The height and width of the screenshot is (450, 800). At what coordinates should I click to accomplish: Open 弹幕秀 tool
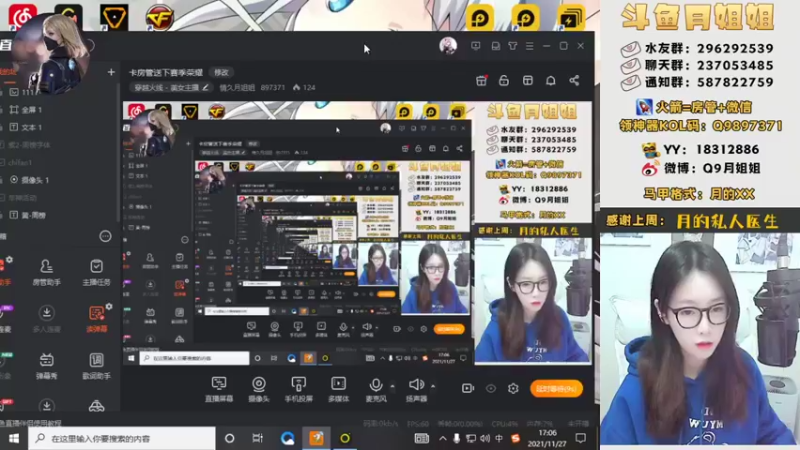[x=46, y=366]
